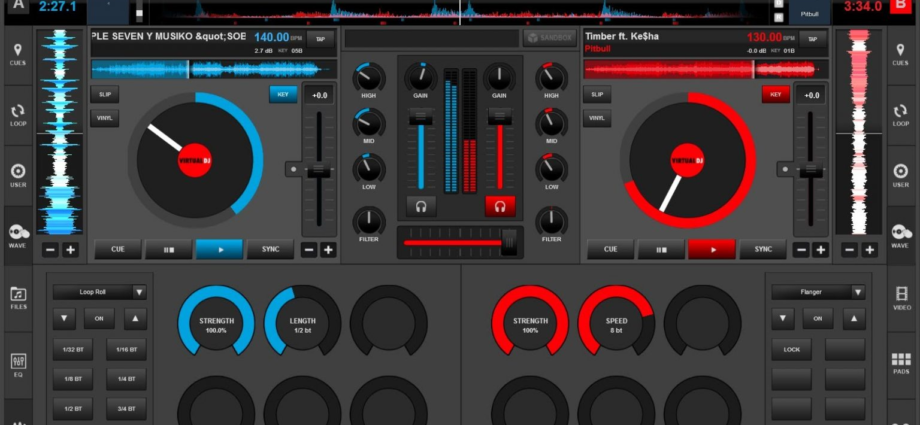Select next effect on right deck

pyautogui.click(x=854, y=319)
